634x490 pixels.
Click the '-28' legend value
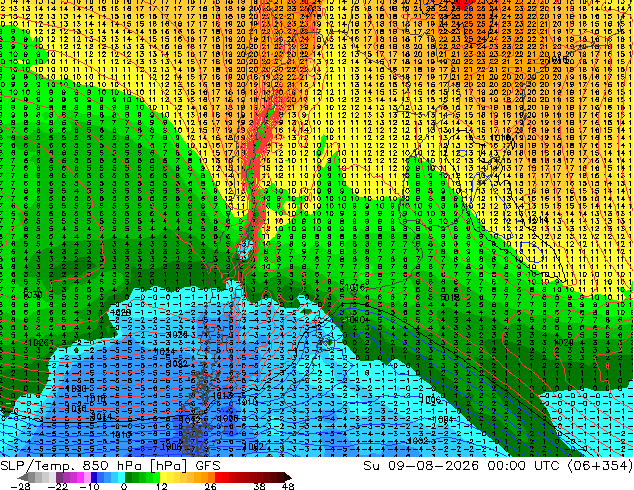point(20,486)
